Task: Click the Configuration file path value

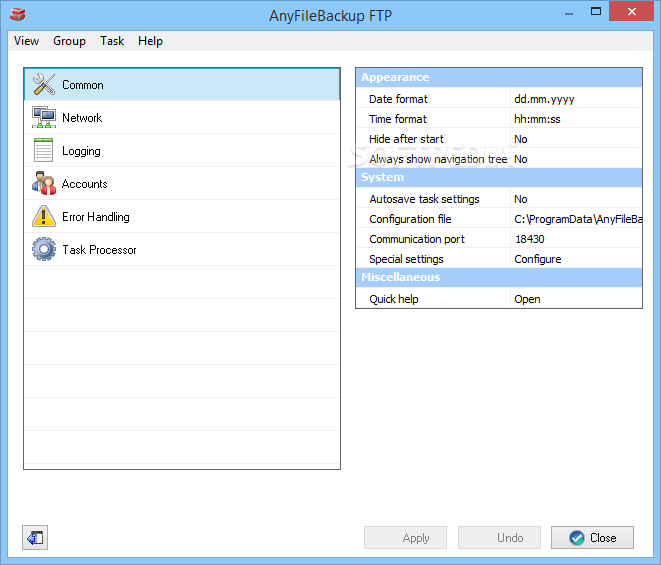Action: 576,219
